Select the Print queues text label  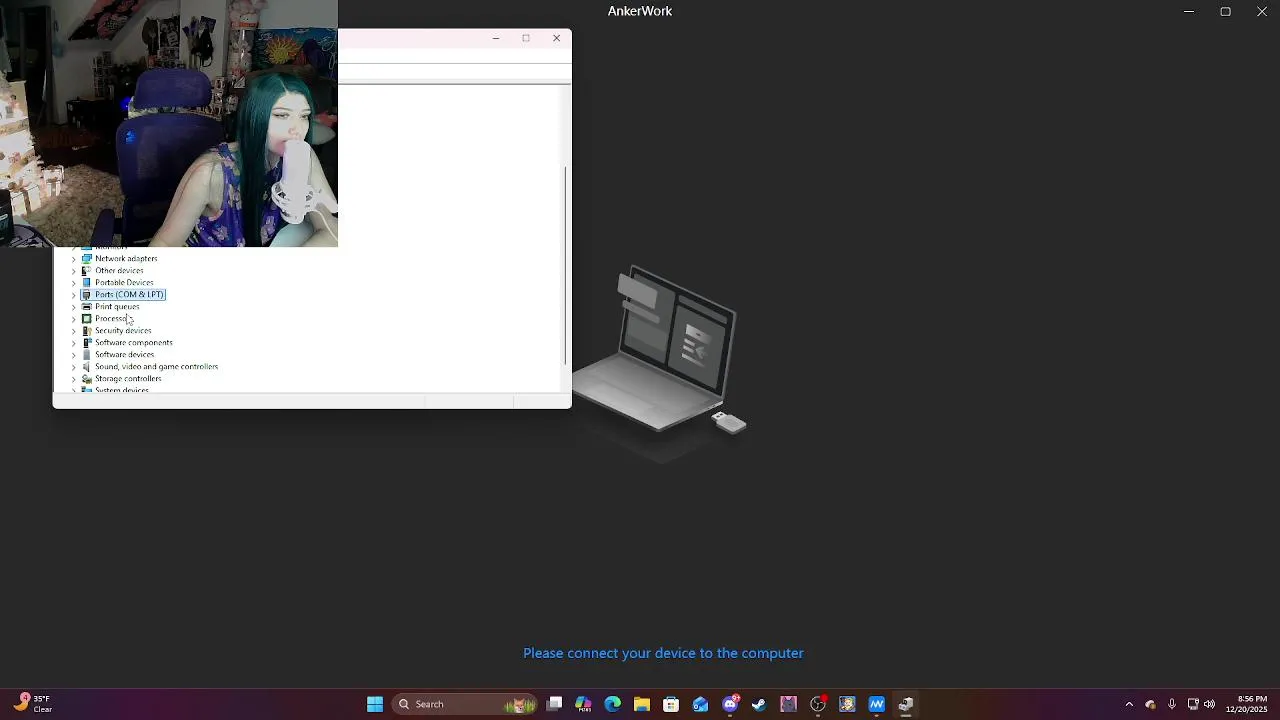click(117, 307)
